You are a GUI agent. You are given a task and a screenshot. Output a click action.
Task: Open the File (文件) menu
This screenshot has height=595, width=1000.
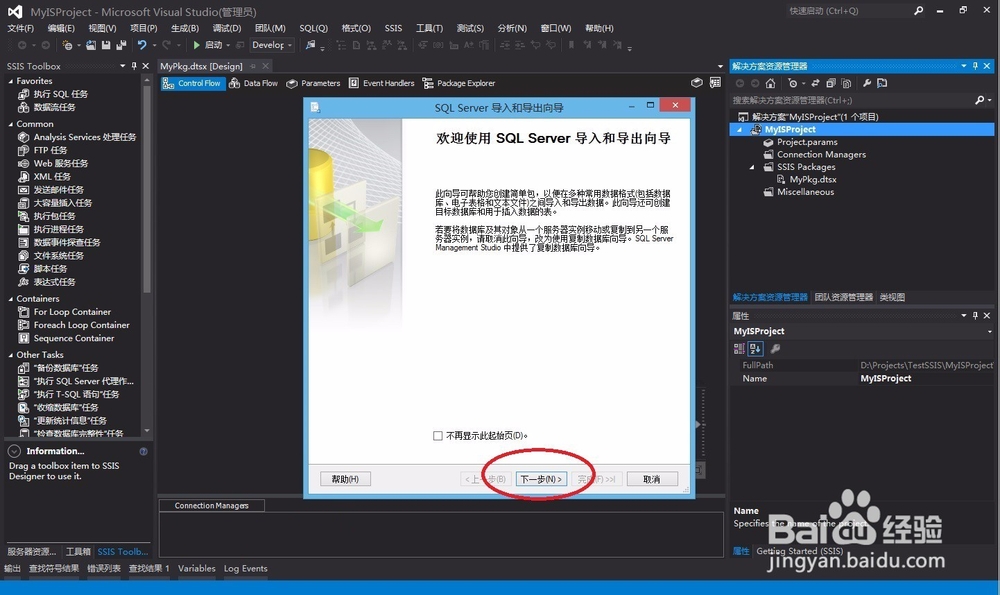click(x=20, y=28)
